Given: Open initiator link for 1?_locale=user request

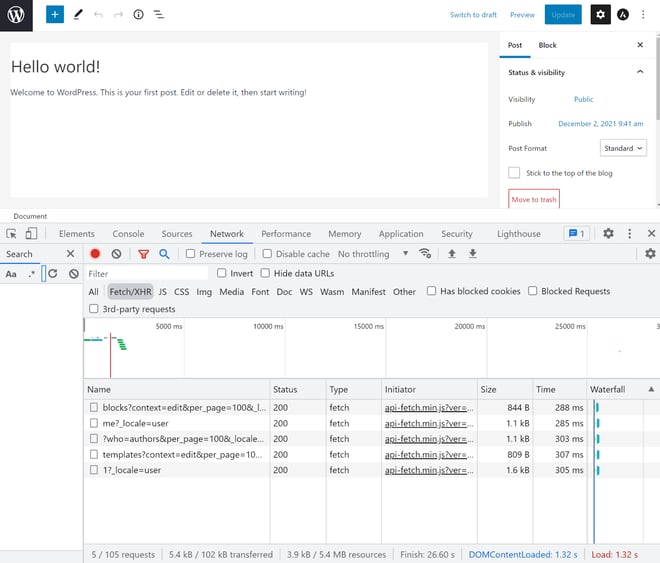Looking at the screenshot, I should click(428, 470).
